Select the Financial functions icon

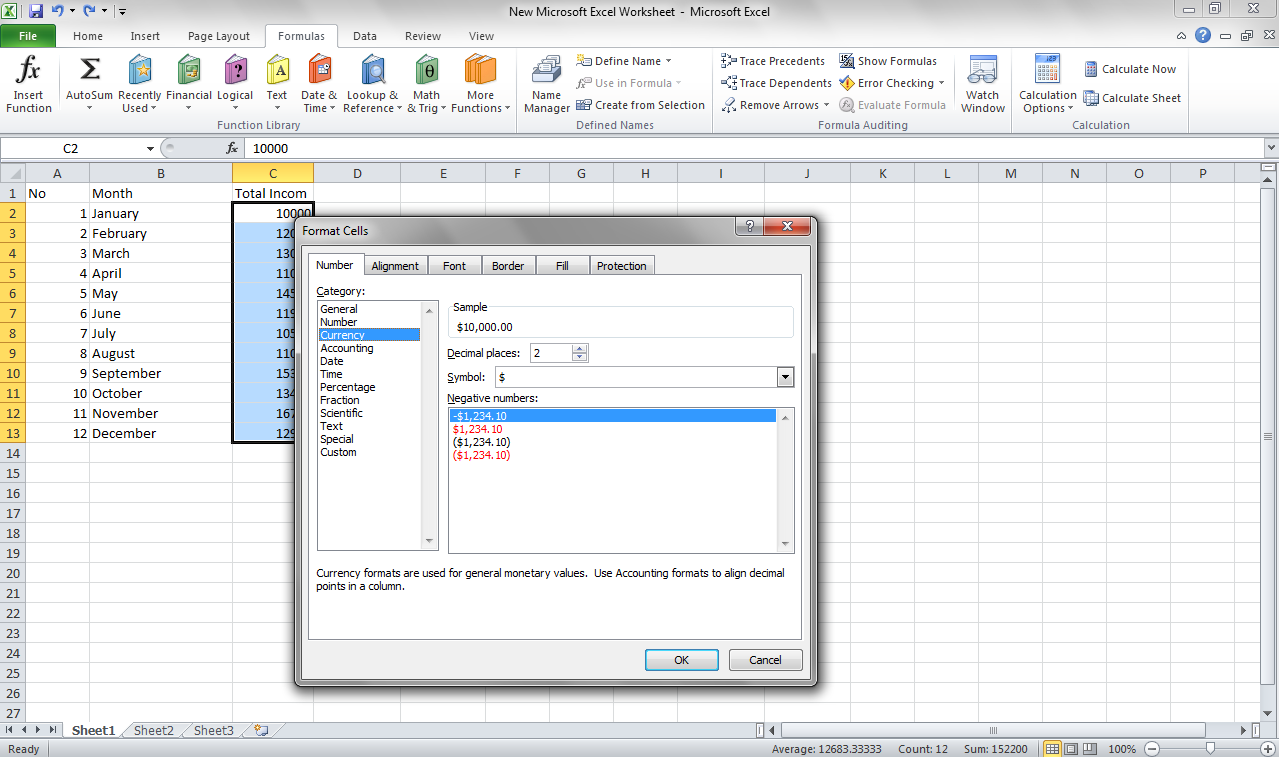coord(189,82)
